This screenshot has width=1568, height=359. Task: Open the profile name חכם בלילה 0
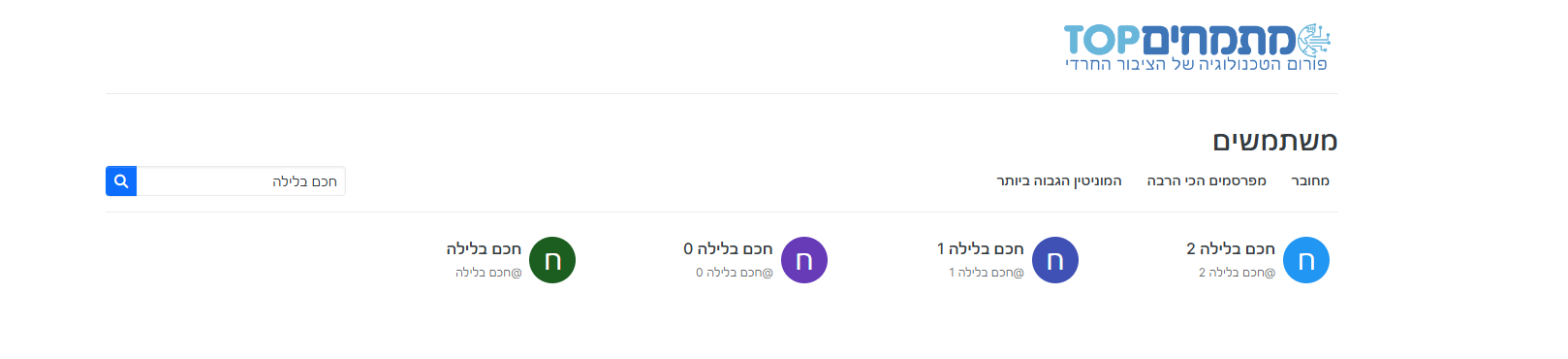pyautogui.click(x=728, y=248)
